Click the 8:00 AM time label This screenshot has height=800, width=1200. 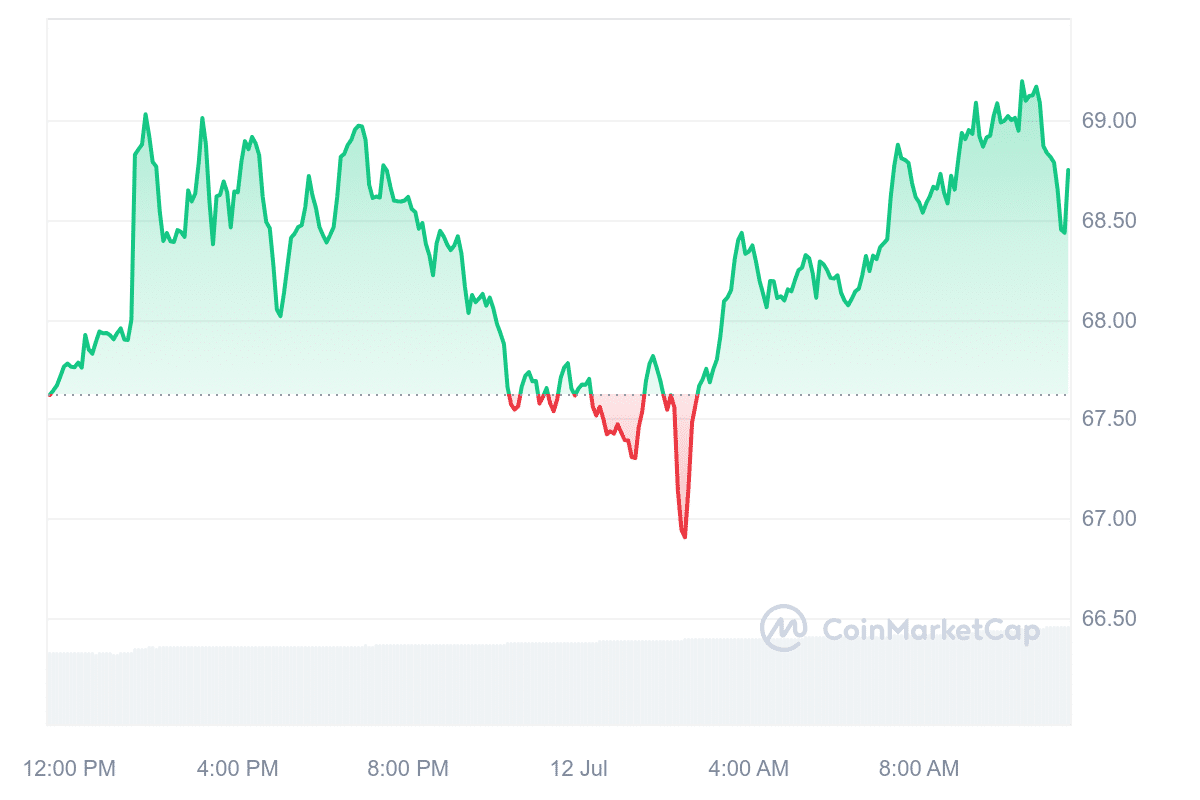pyautogui.click(x=918, y=768)
